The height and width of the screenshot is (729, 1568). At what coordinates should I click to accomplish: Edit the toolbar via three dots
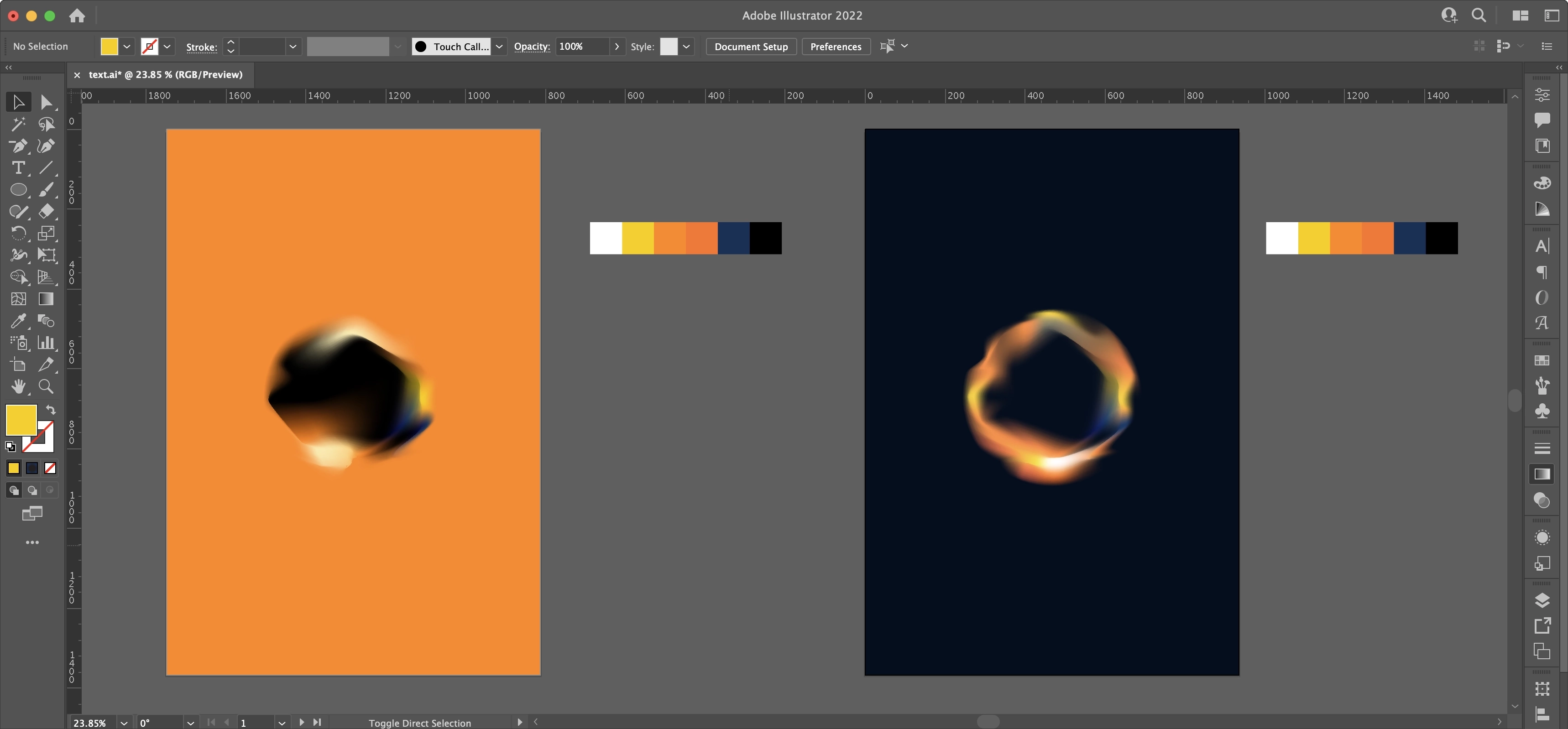coord(32,542)
